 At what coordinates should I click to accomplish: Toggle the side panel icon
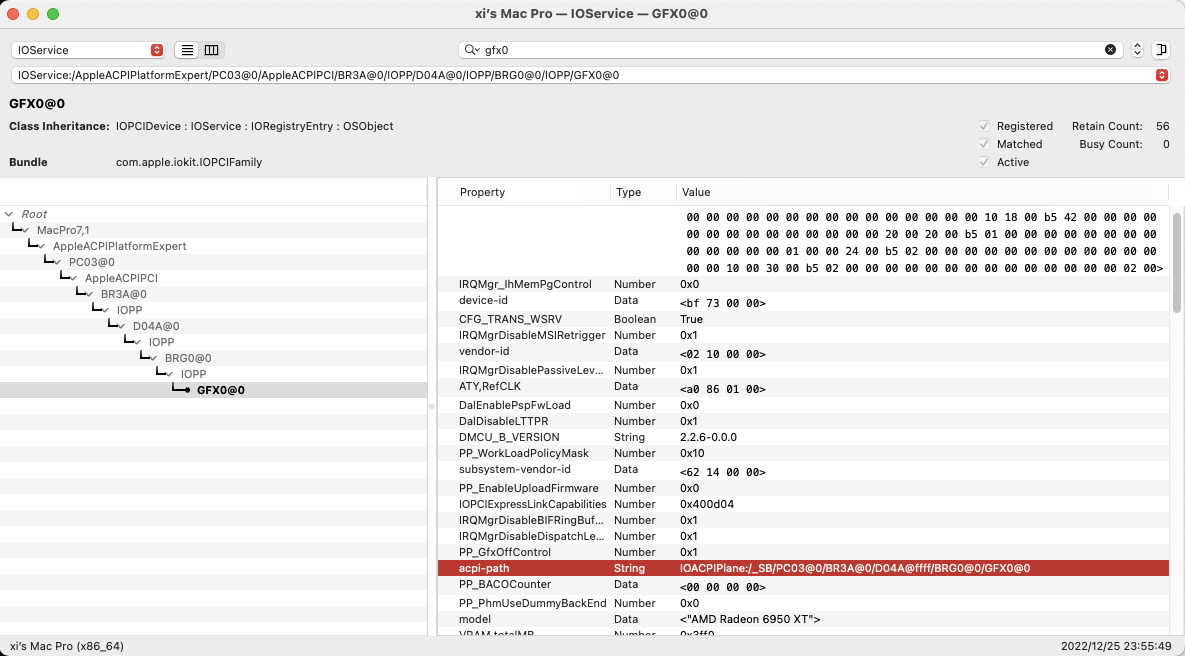pyautogui.click(x=1161, y=50)
